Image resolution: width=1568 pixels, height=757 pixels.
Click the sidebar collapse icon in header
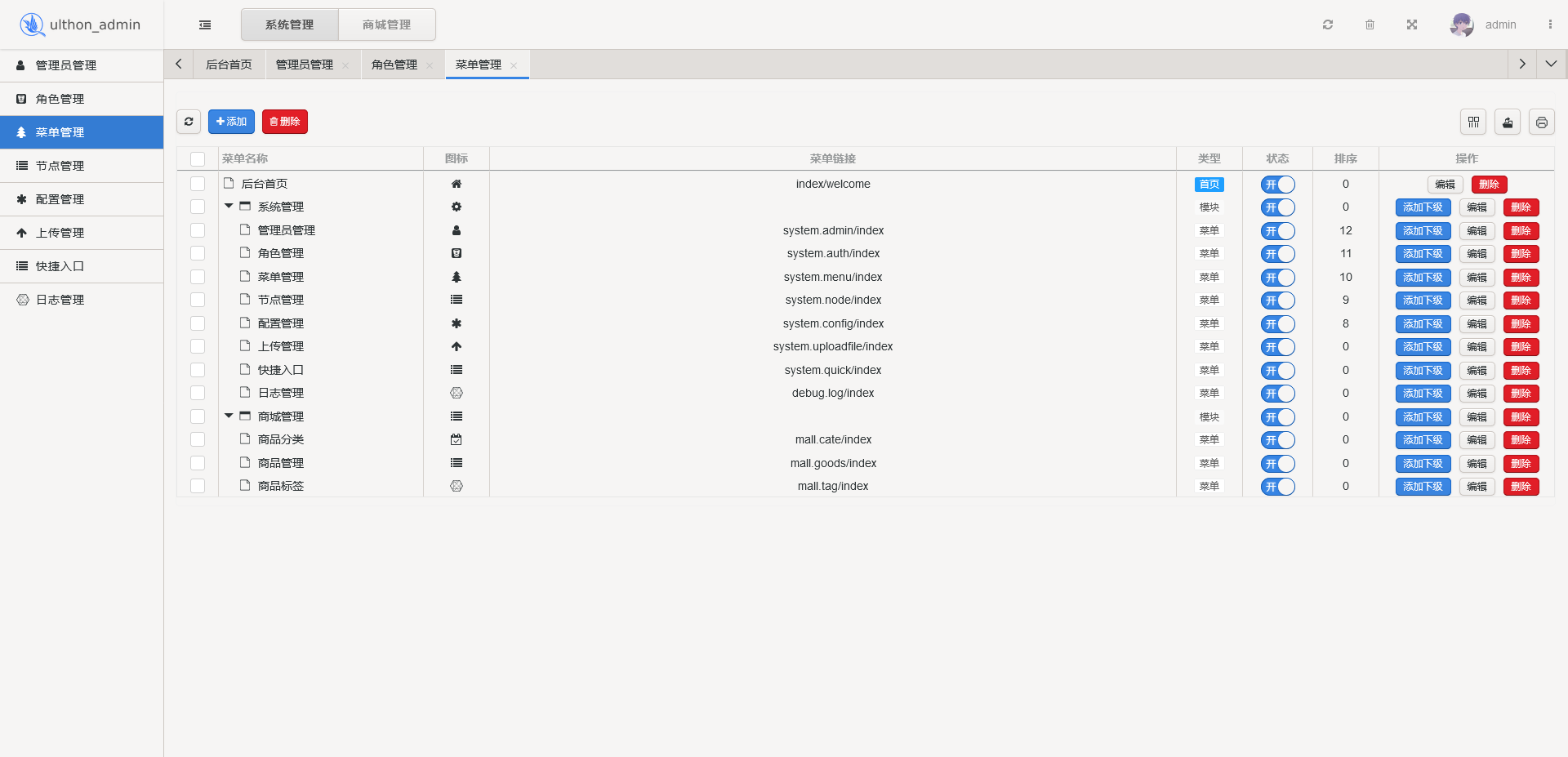(x=205, y=25)
